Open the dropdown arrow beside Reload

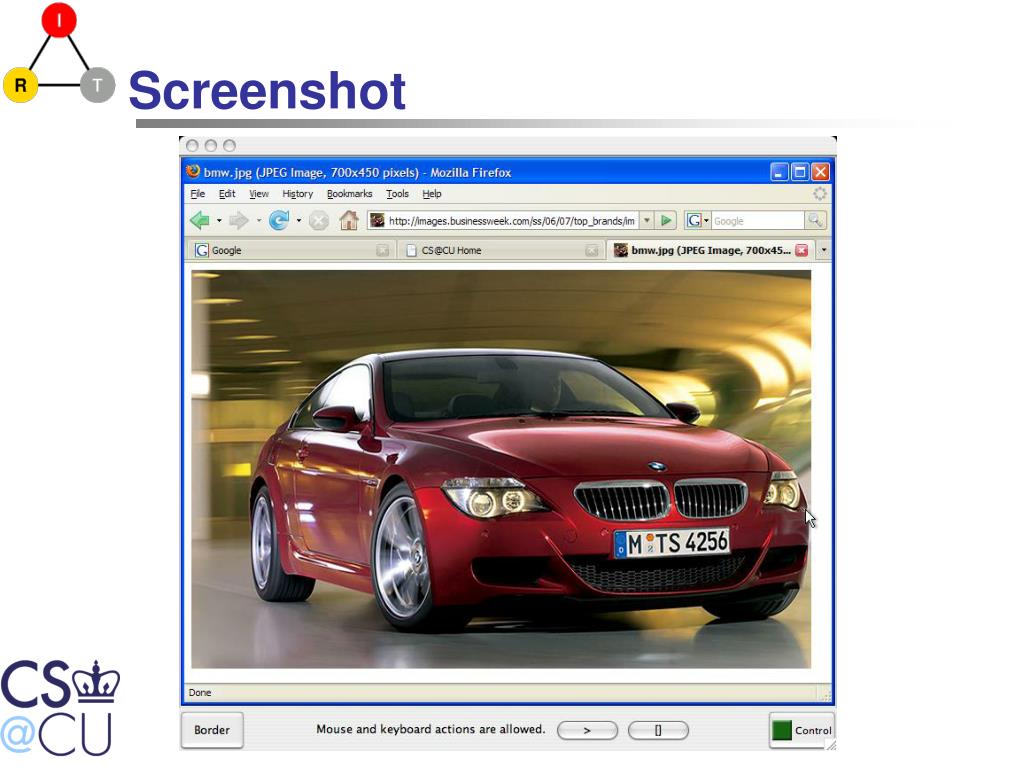click(298, 221)
